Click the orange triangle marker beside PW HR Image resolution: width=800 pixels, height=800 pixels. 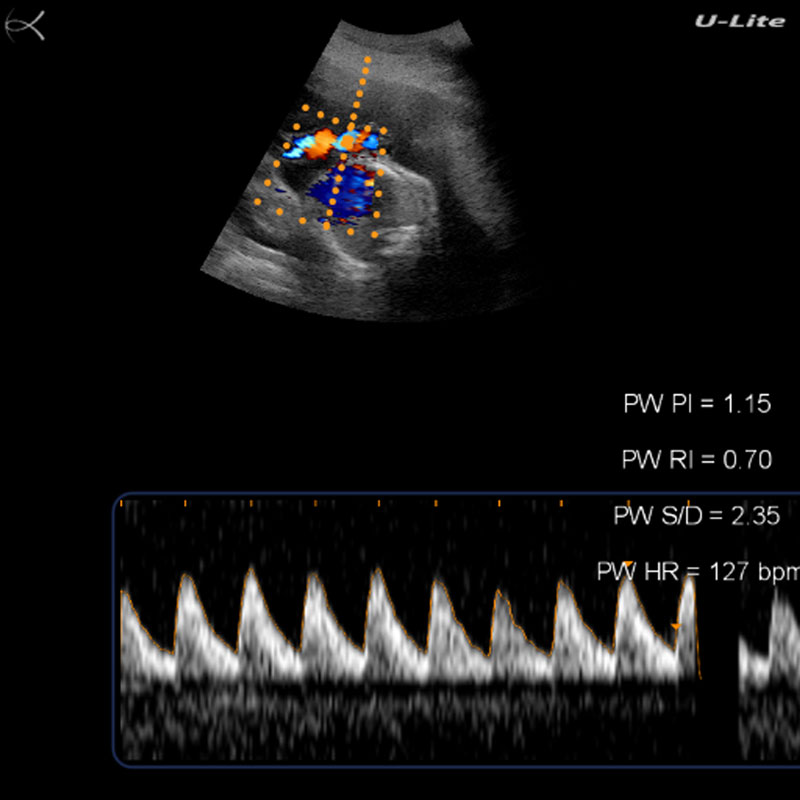[629, 564]
